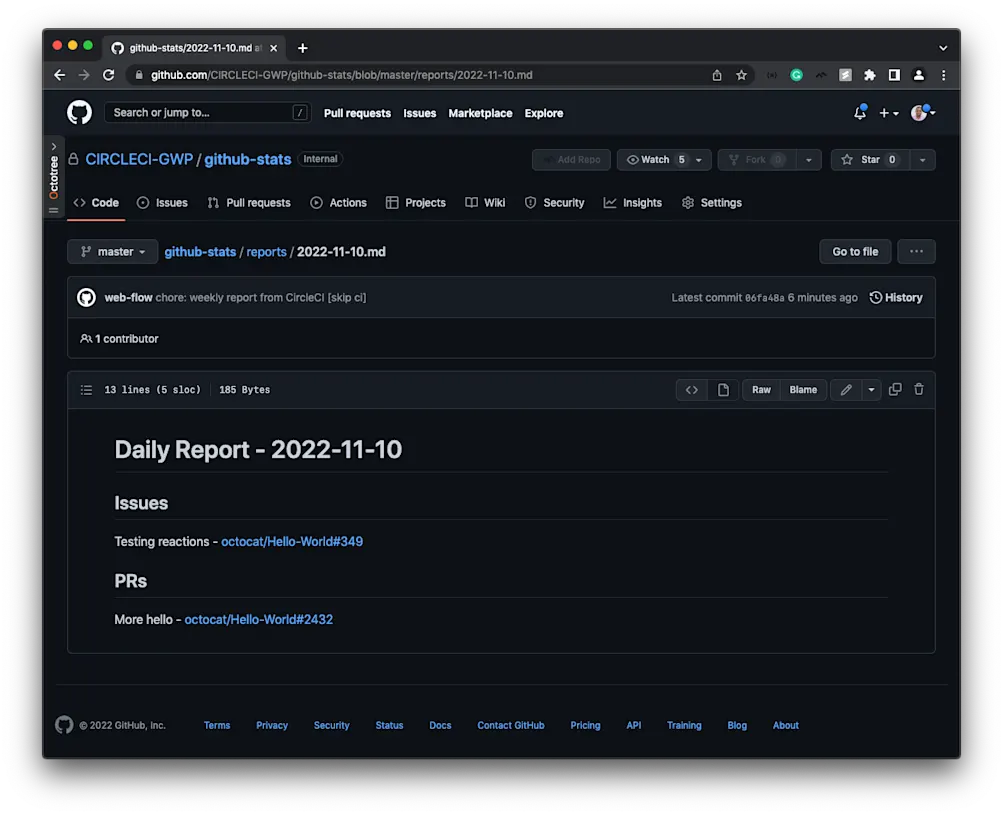Image resolution: width=1003 pixels, height=815 pixels.
Task: Close the github-stats browser tab
Action: [274, 48]
